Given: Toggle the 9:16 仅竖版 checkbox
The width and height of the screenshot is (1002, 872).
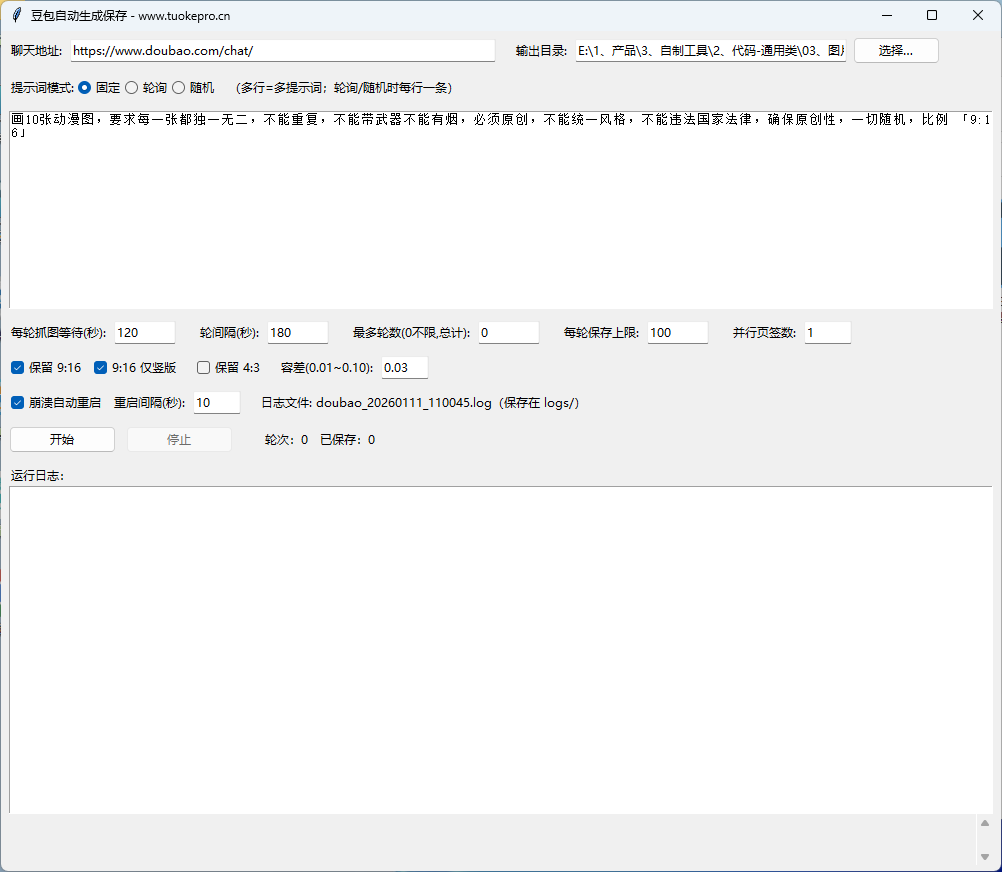Looking at the screenshot, I should pos(100,368).
